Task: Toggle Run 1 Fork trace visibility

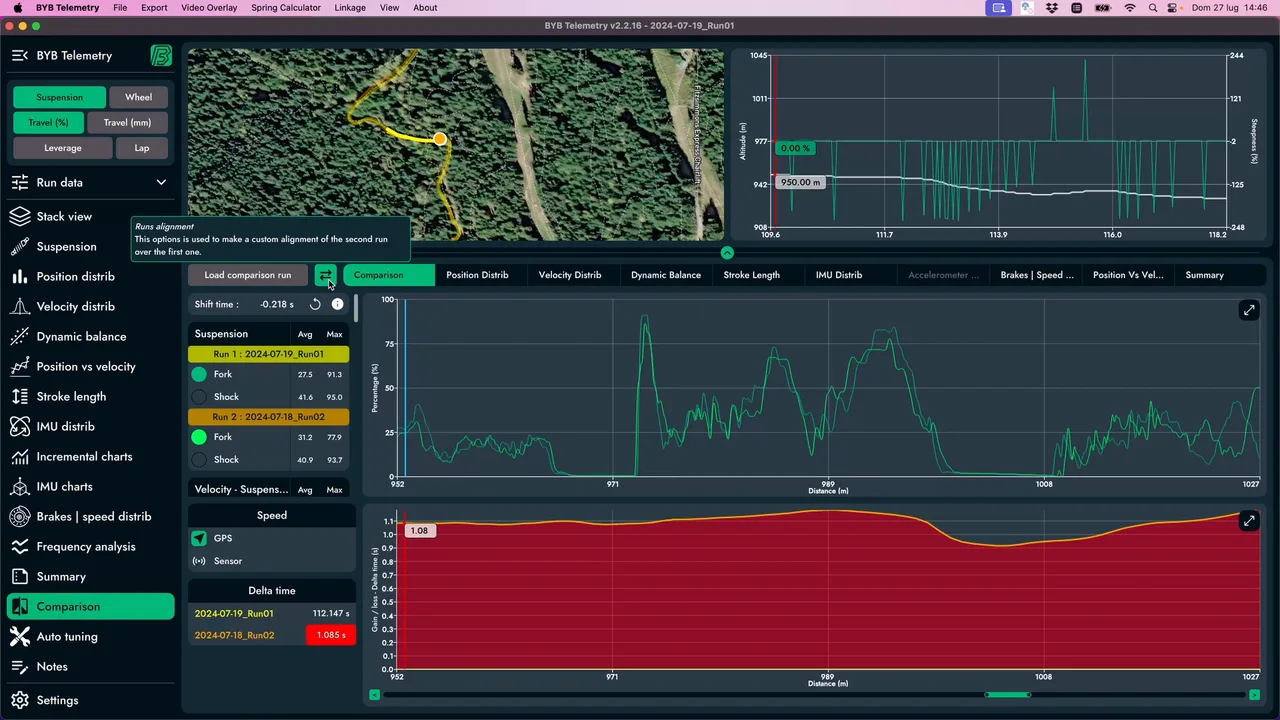Action: 199,374
